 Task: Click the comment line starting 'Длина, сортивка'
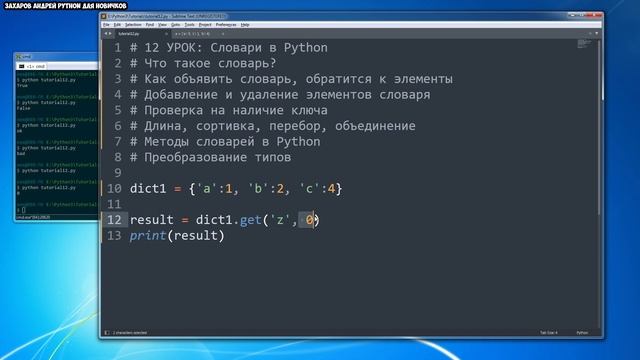[273, 126]
